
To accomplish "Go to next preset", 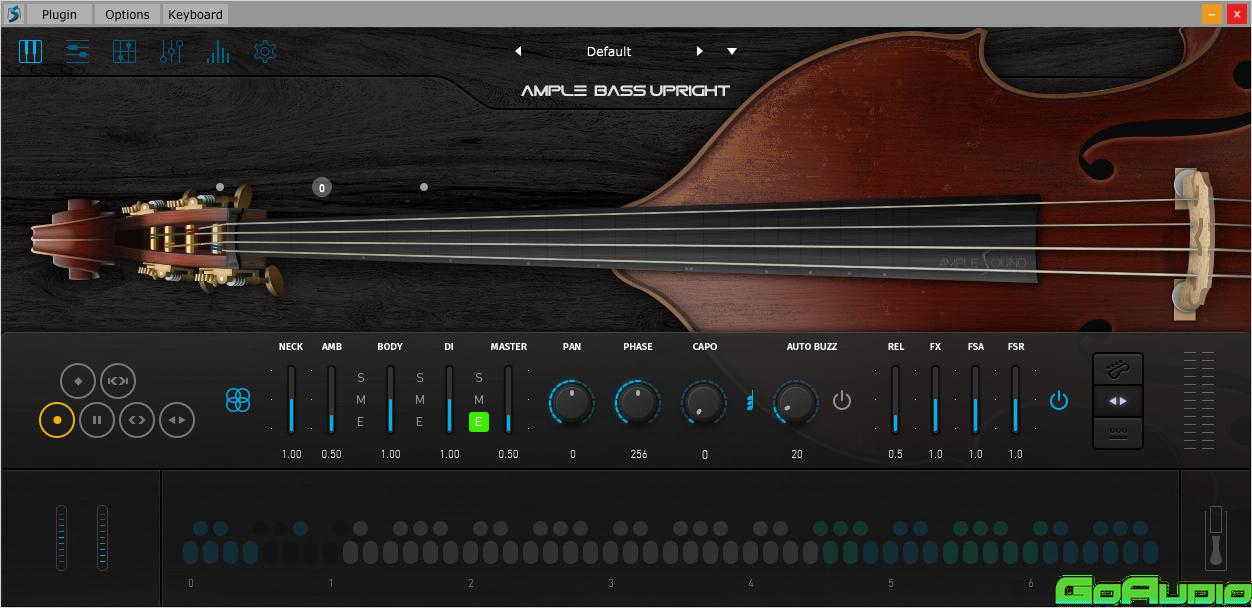I will (x=699, y=51).
